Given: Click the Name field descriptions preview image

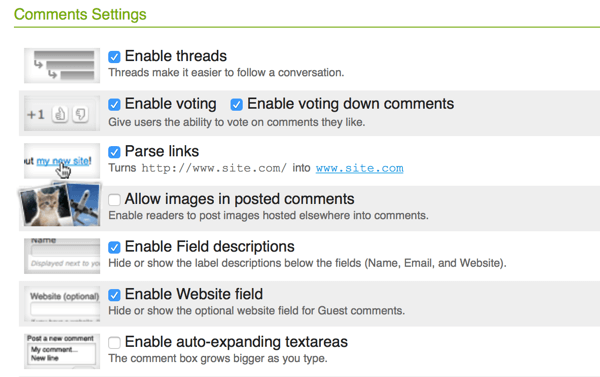Looking at the screenshot, I should pyautogui.click(x=62, y=256).
